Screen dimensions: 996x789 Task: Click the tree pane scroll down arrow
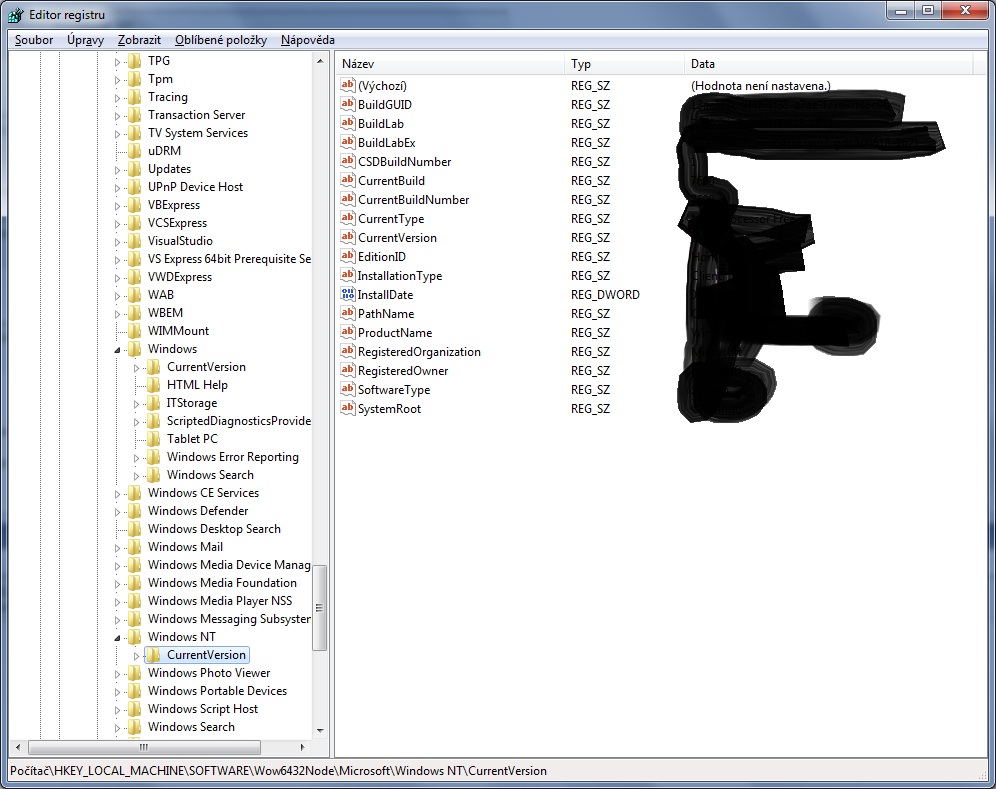pyautogui.click(x=320, y=731)
